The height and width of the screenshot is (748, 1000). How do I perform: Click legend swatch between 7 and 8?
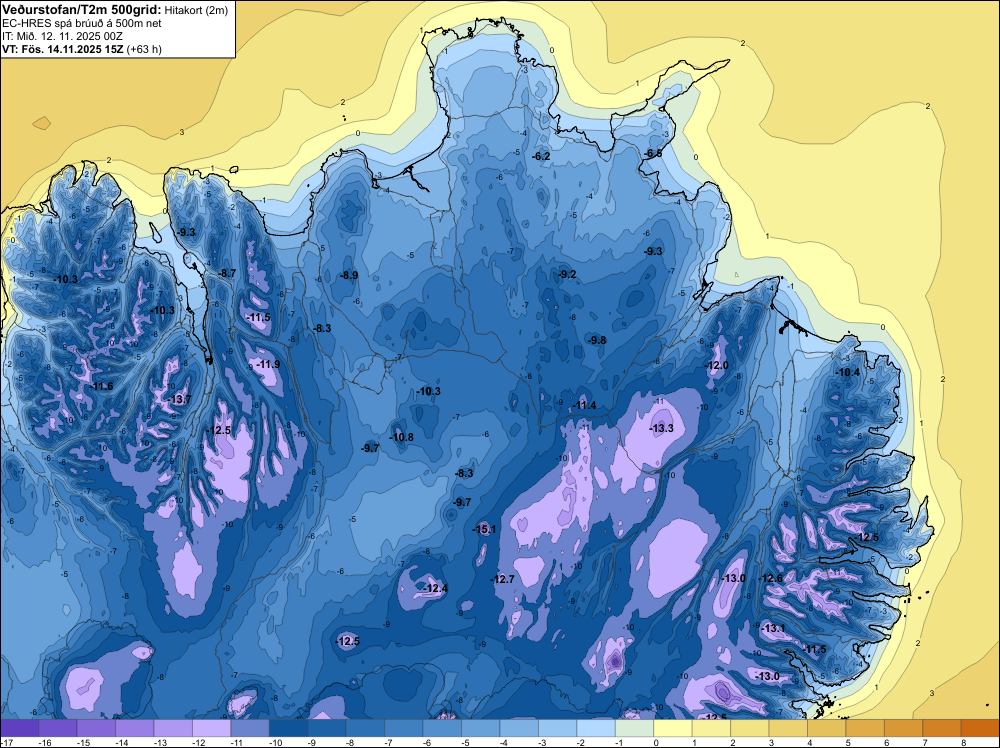point(942,728)
